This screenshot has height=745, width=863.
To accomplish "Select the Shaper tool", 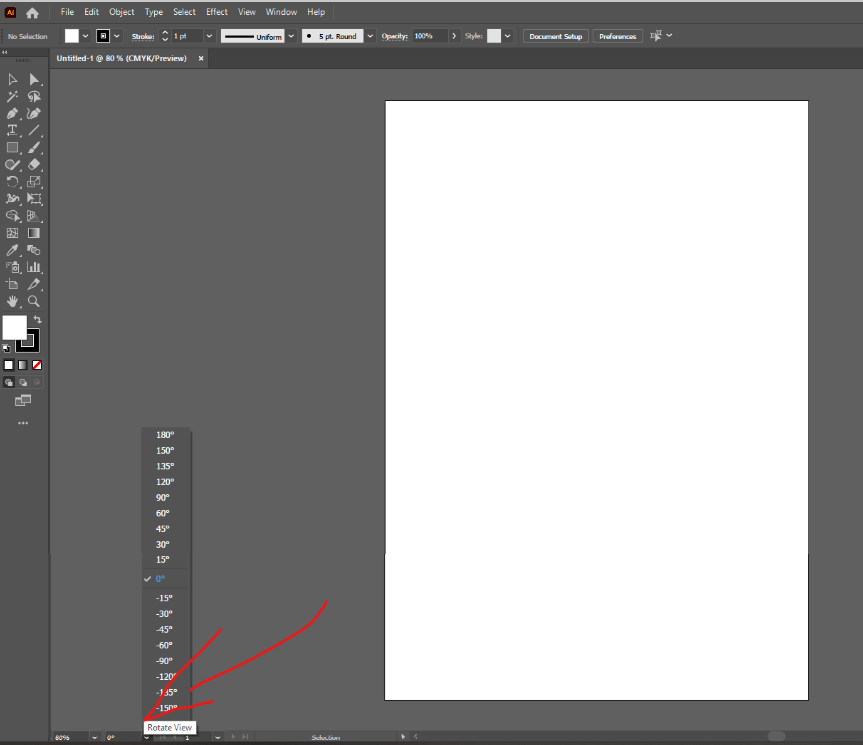I will [12, 165].
